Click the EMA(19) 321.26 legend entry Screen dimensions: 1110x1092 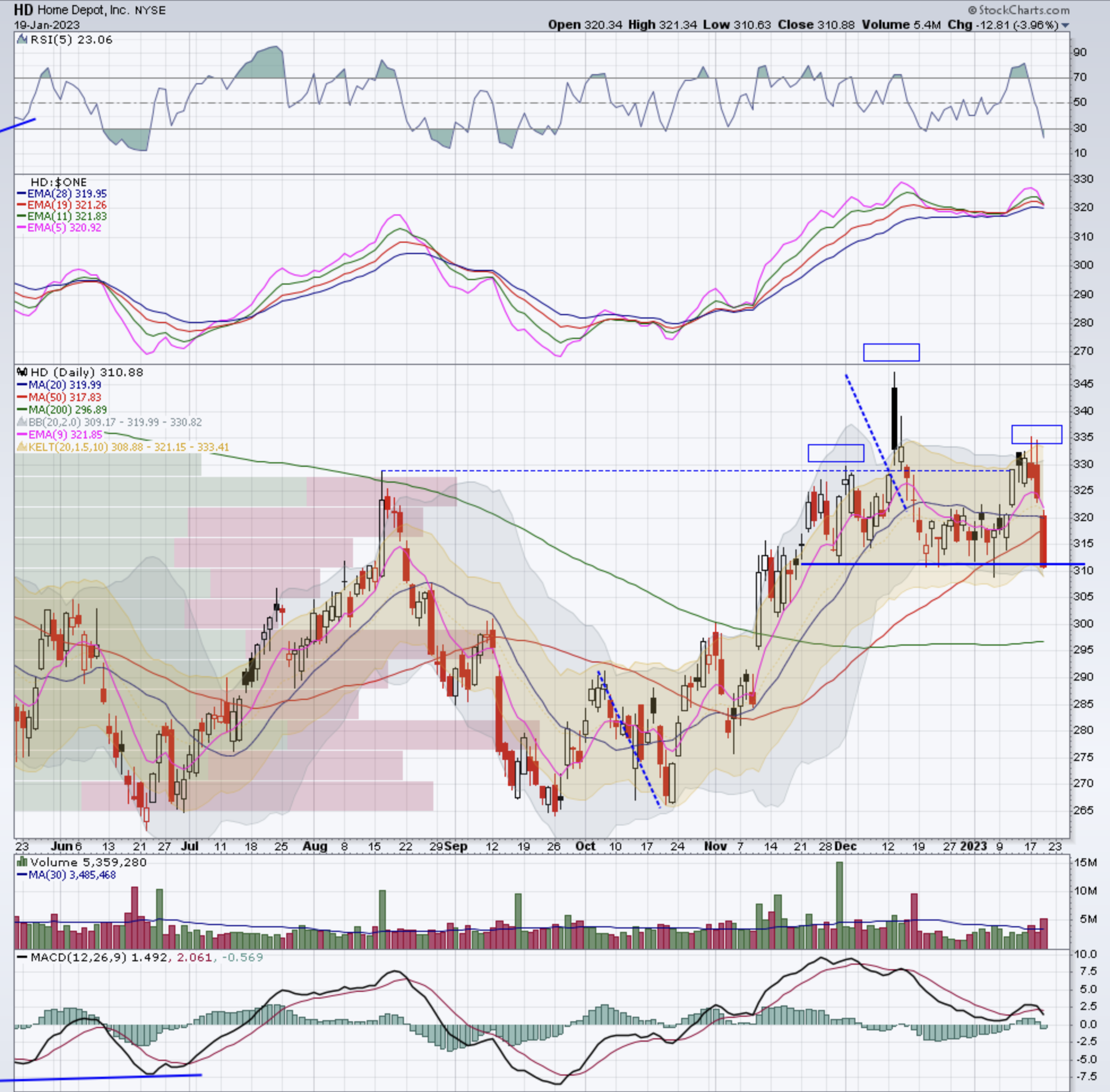tap(67, 205)
